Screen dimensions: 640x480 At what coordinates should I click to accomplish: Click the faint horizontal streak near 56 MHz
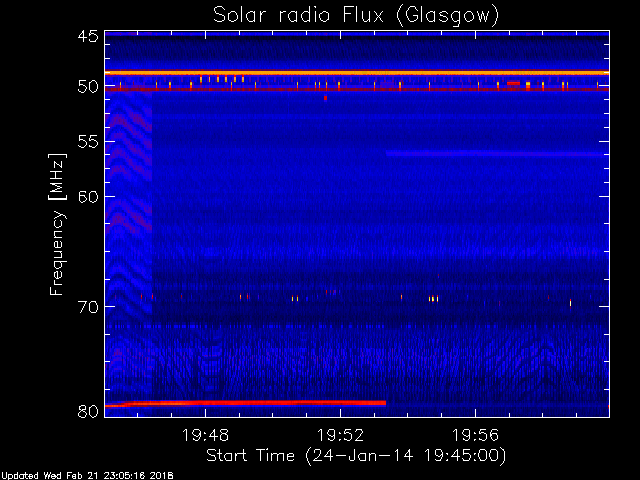(x=497, y=153)
